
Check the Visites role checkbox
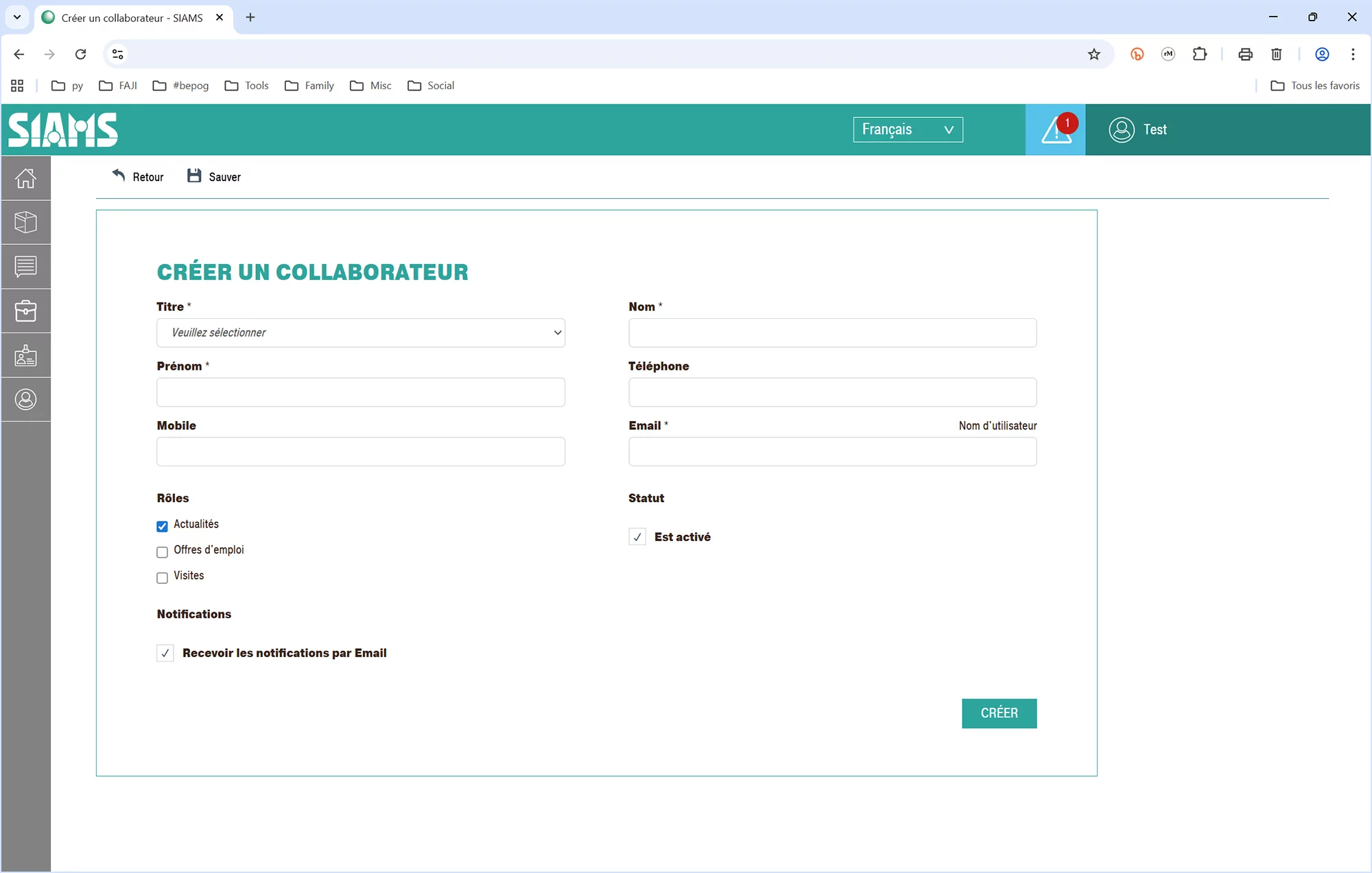(x=162, y=577)
